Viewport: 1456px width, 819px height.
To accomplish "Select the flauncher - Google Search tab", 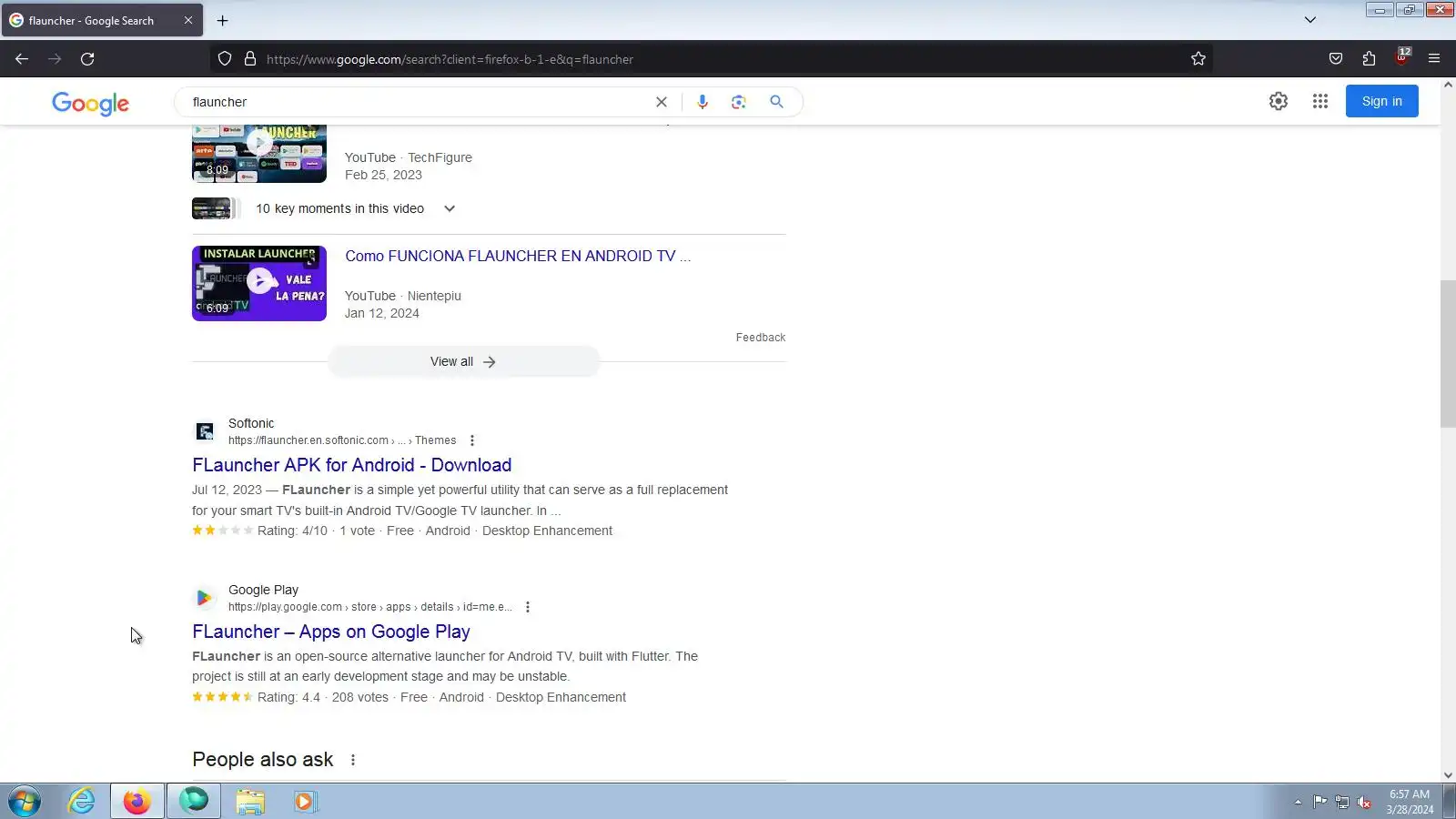I will click(x=102, y=20).
